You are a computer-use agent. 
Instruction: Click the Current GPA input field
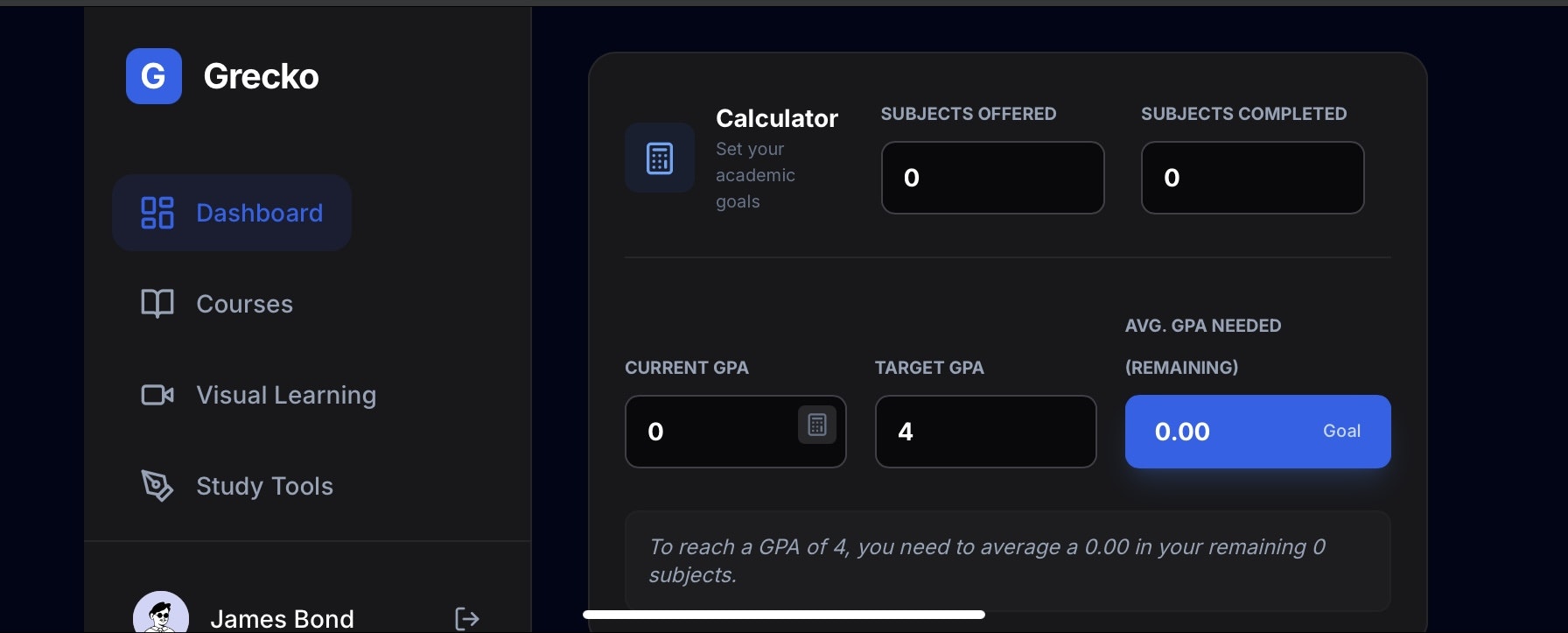click(x=717, y=432)
